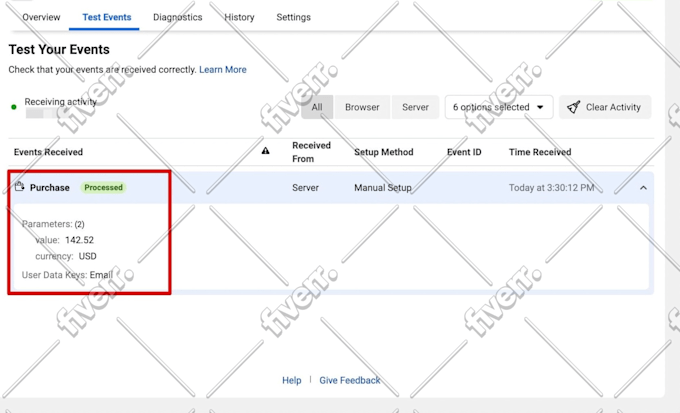Click the Server value in Received From
Screen dimensions: 680x413
(305, 188)
